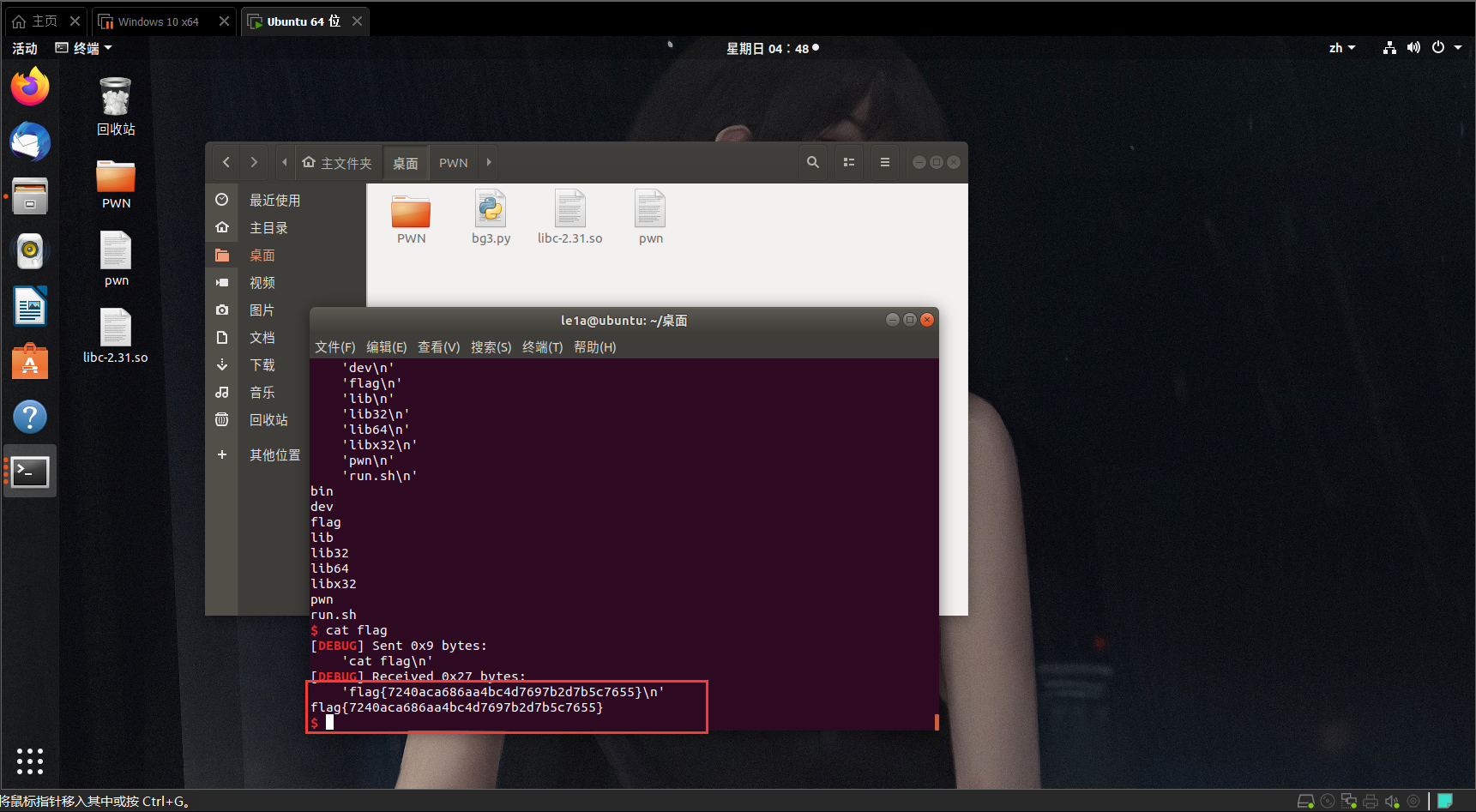Go back in file manager
1476x812 pixels.
point(226,162)
